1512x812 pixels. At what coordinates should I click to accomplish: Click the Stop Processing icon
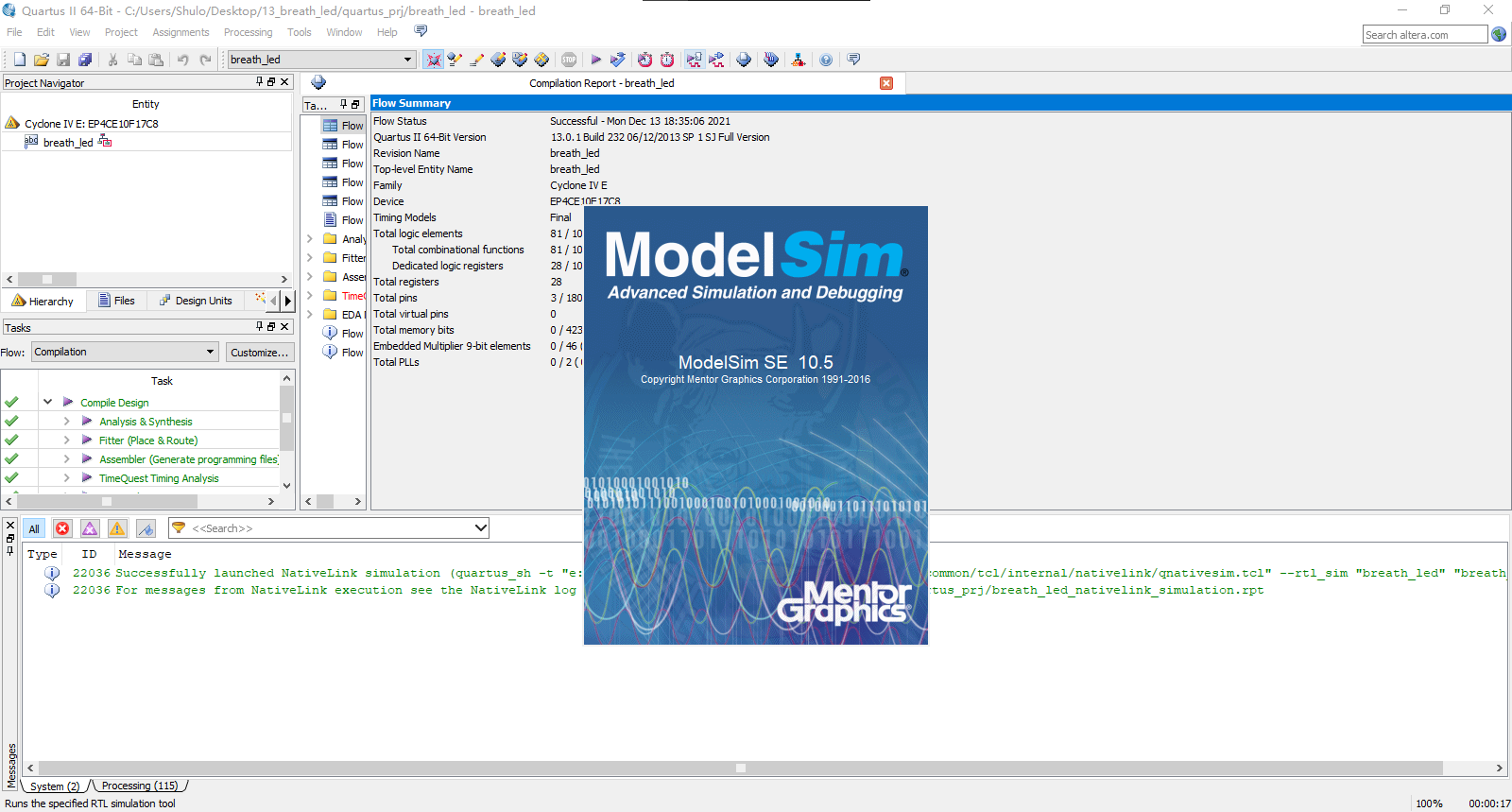pos(569,60)
